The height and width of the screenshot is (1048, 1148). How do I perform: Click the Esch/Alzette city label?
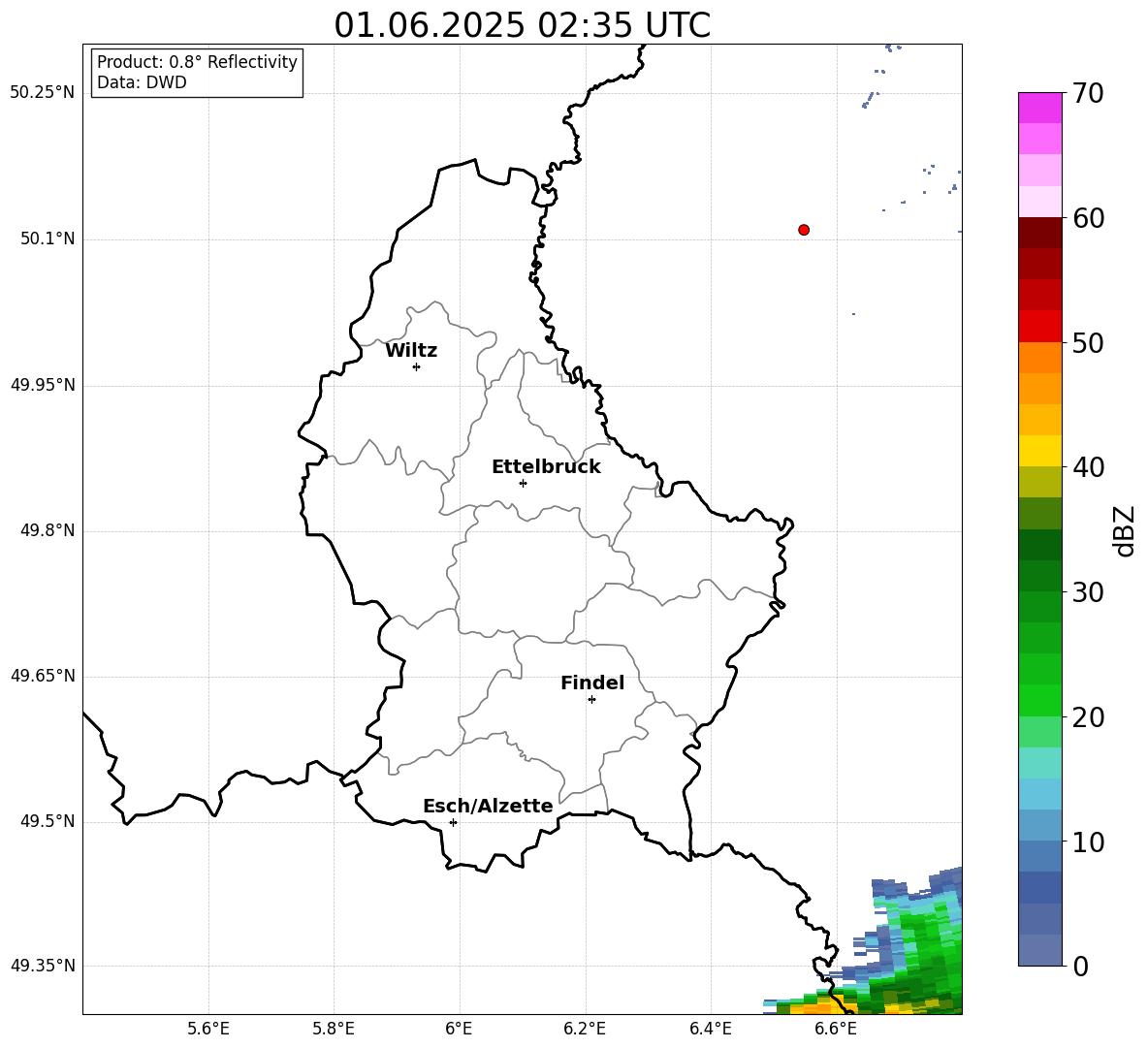pos(488,806)
